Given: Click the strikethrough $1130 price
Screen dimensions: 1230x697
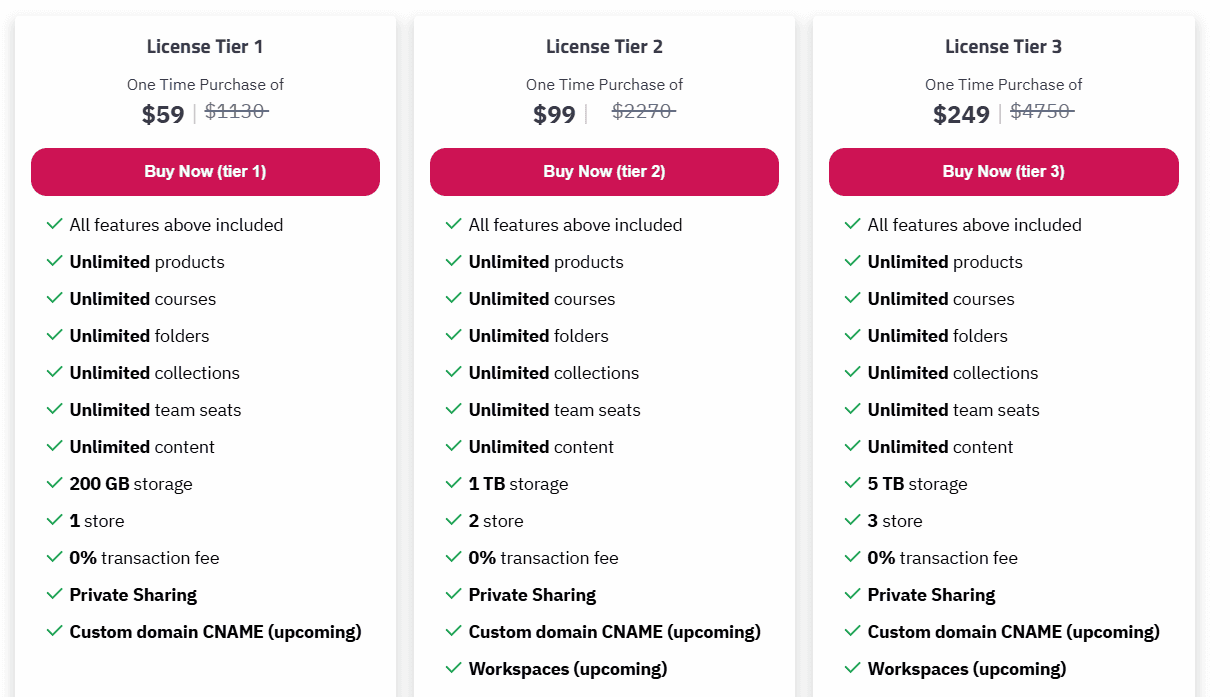Looking at the screenshot, I should pyautogui.click(x=236, y=111).
